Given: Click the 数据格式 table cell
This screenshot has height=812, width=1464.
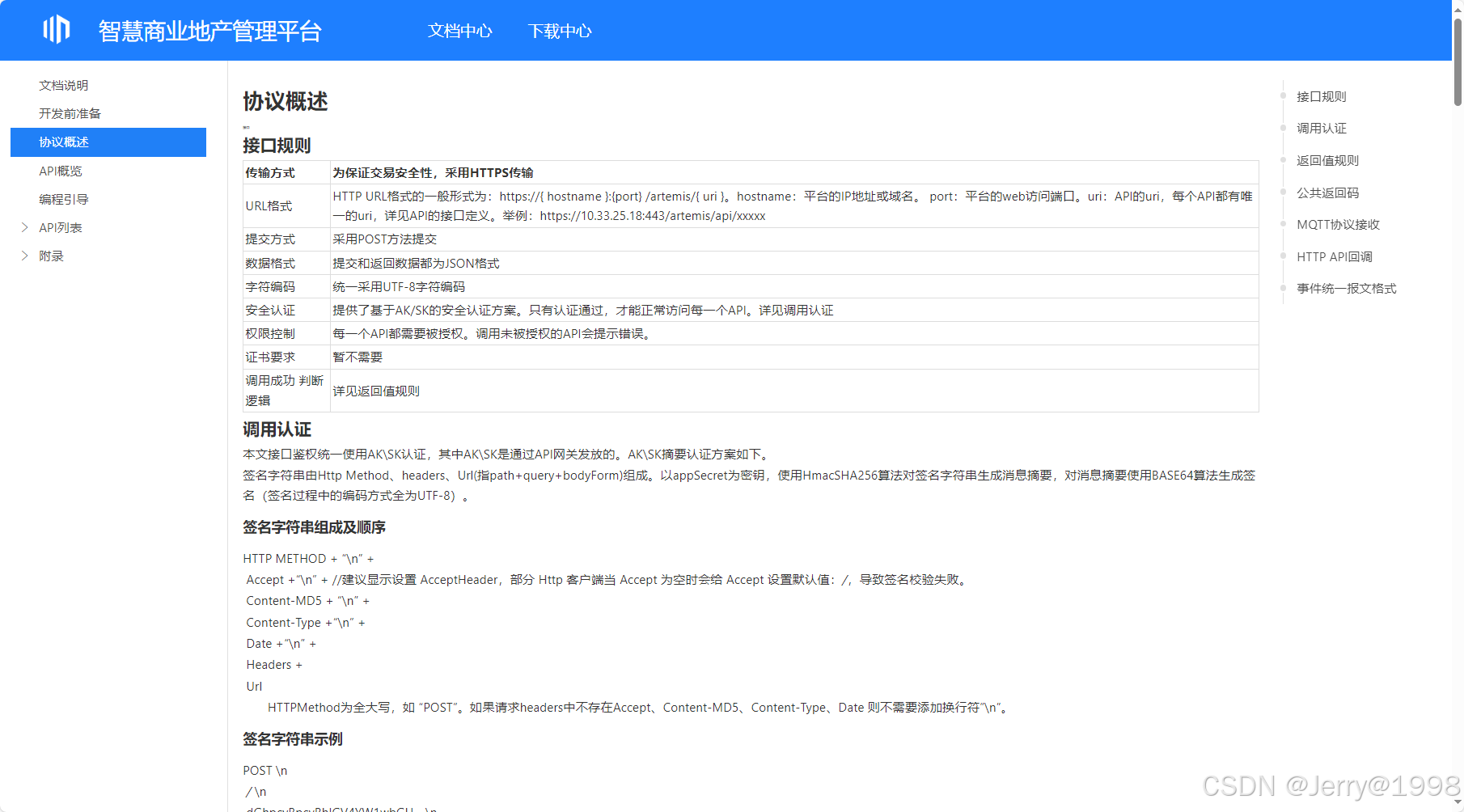Looking at the screenshot, I should coord(286,264).
